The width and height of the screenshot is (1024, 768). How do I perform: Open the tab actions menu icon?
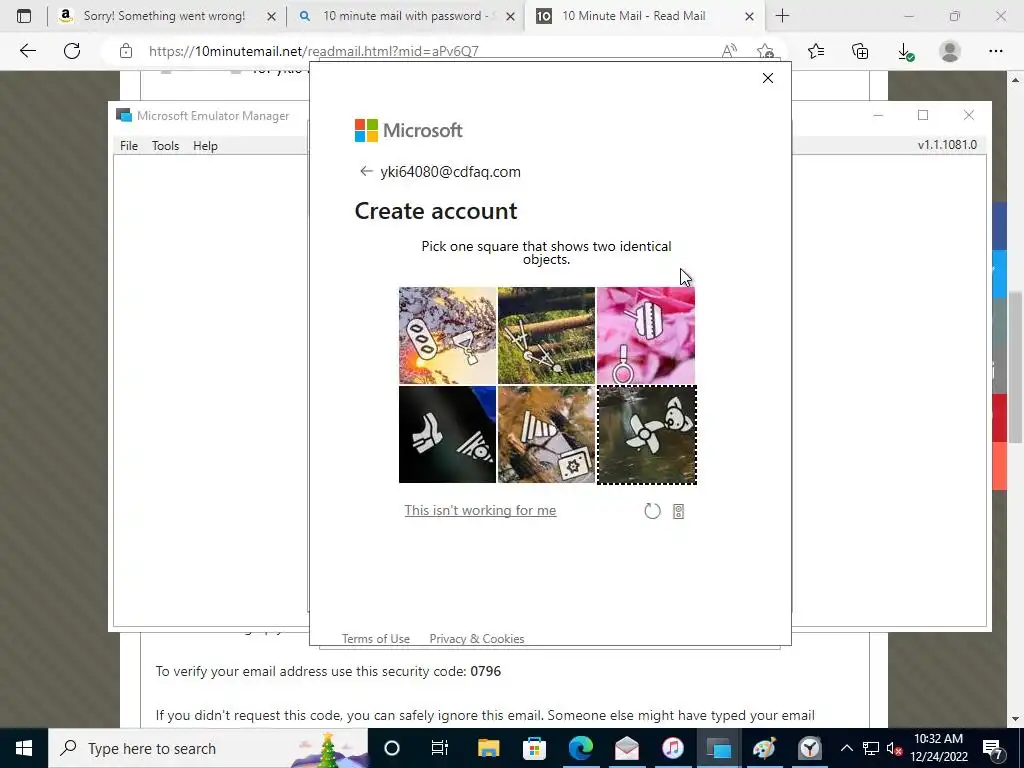tap(24, 16)
